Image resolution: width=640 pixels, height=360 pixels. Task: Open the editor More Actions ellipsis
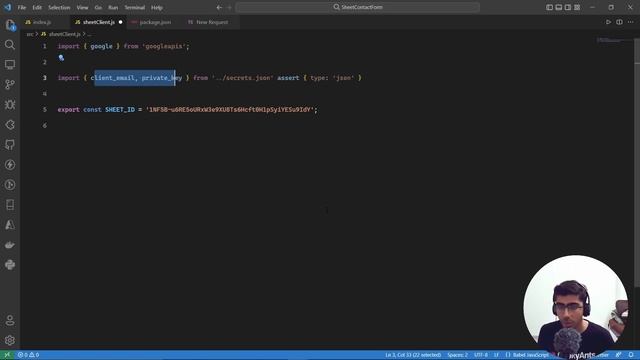click(x=630, y=22)
